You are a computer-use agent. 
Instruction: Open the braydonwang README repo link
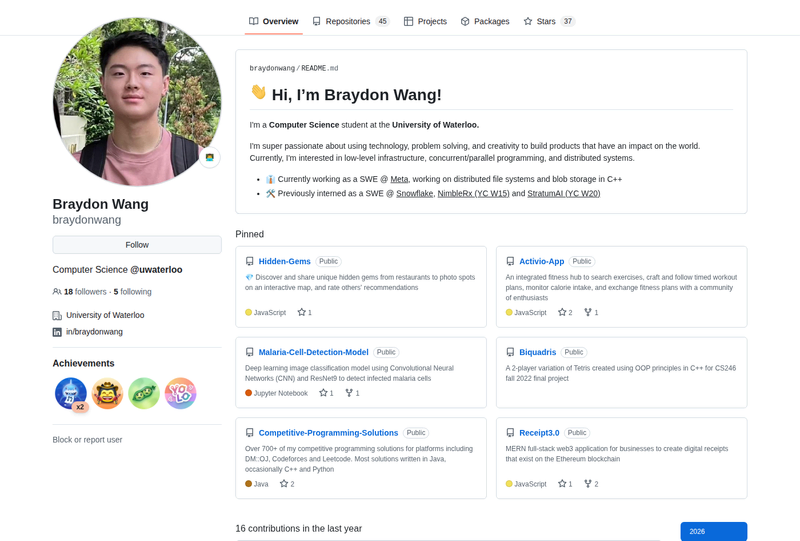272,68
